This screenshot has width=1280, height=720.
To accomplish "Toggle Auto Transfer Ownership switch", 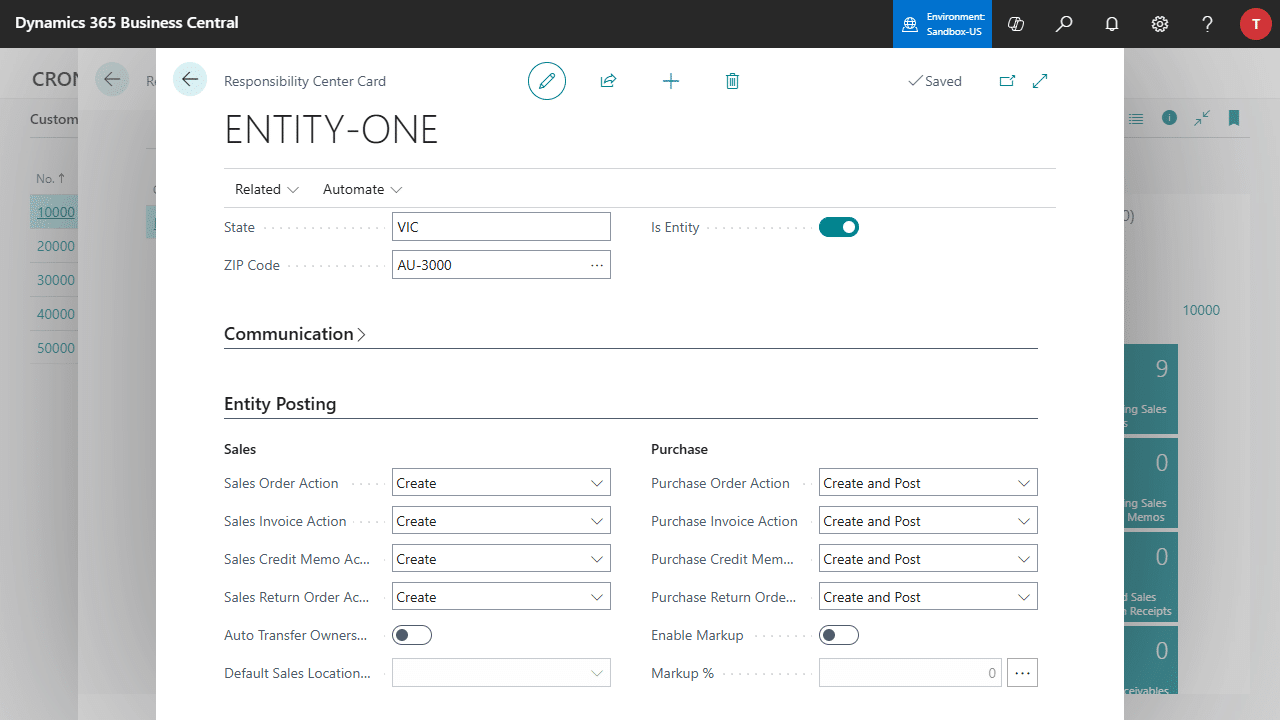I will pyautogui.click(x=412, y=635).
